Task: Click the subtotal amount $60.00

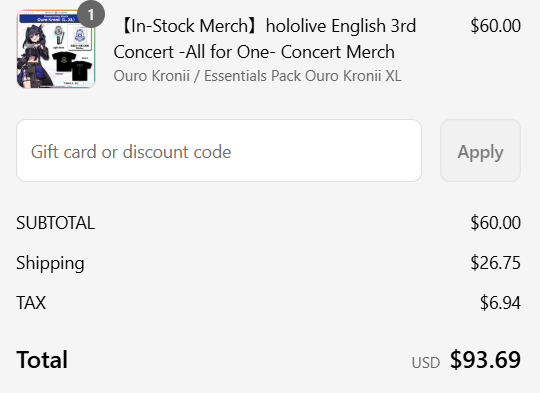Action: (495, 223)
